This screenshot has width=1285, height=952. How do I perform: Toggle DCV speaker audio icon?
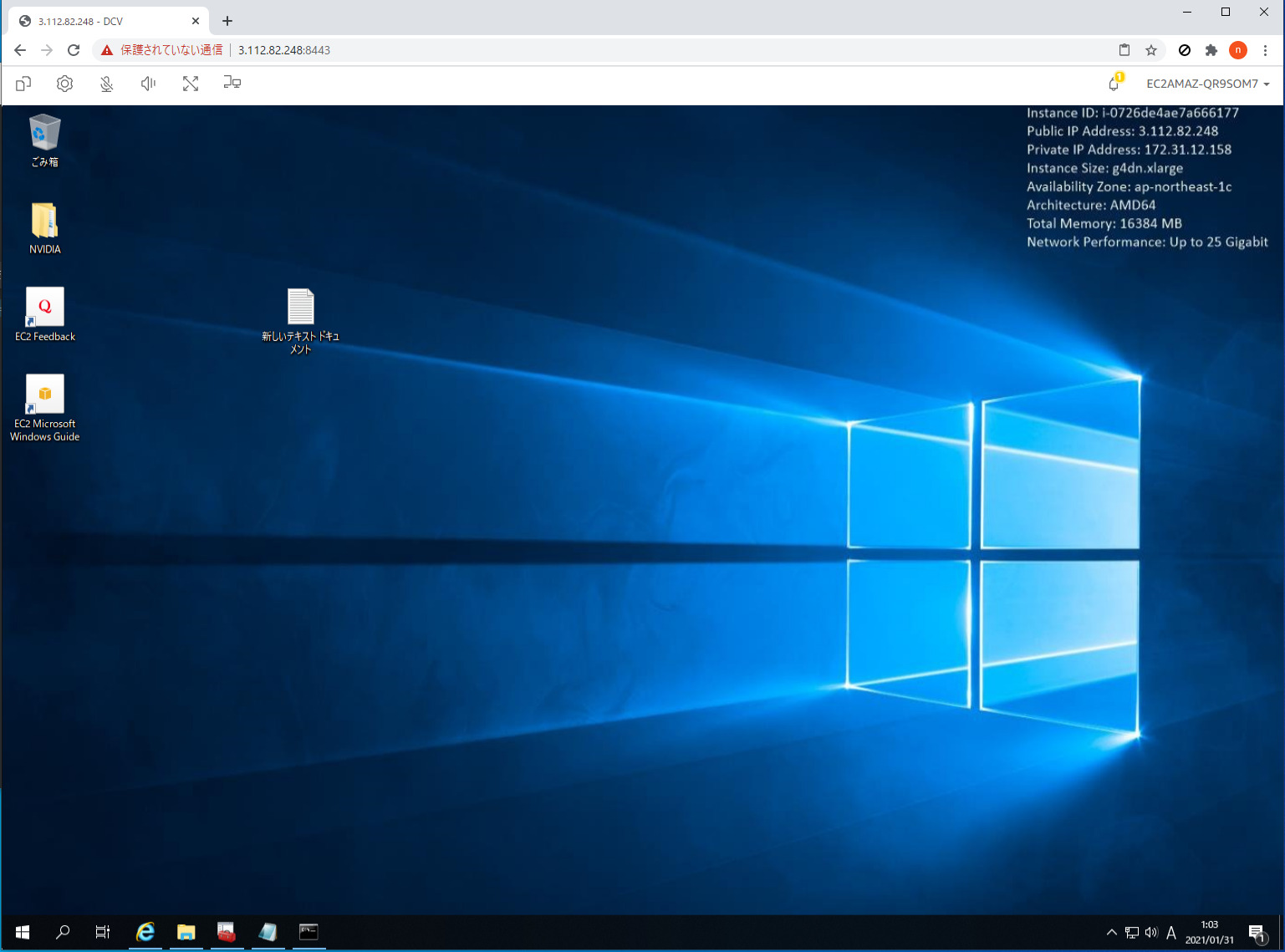(149, 84)
